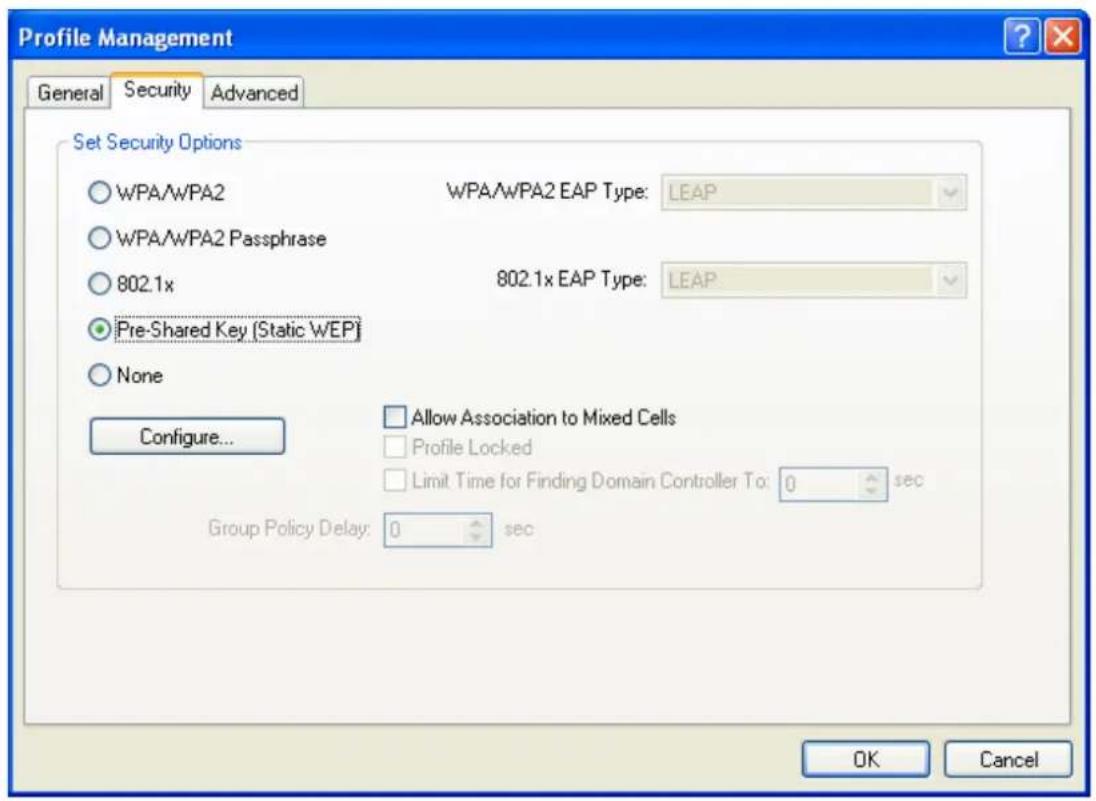1096x801 pixels.
Task: Switch to the Security tab
Action: (157, 90)
